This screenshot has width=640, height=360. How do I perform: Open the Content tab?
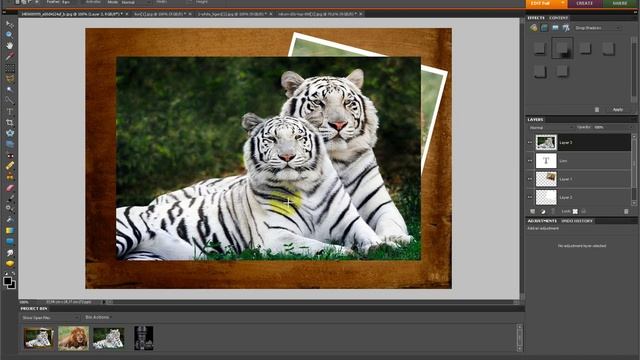click(x=558, y=18)
